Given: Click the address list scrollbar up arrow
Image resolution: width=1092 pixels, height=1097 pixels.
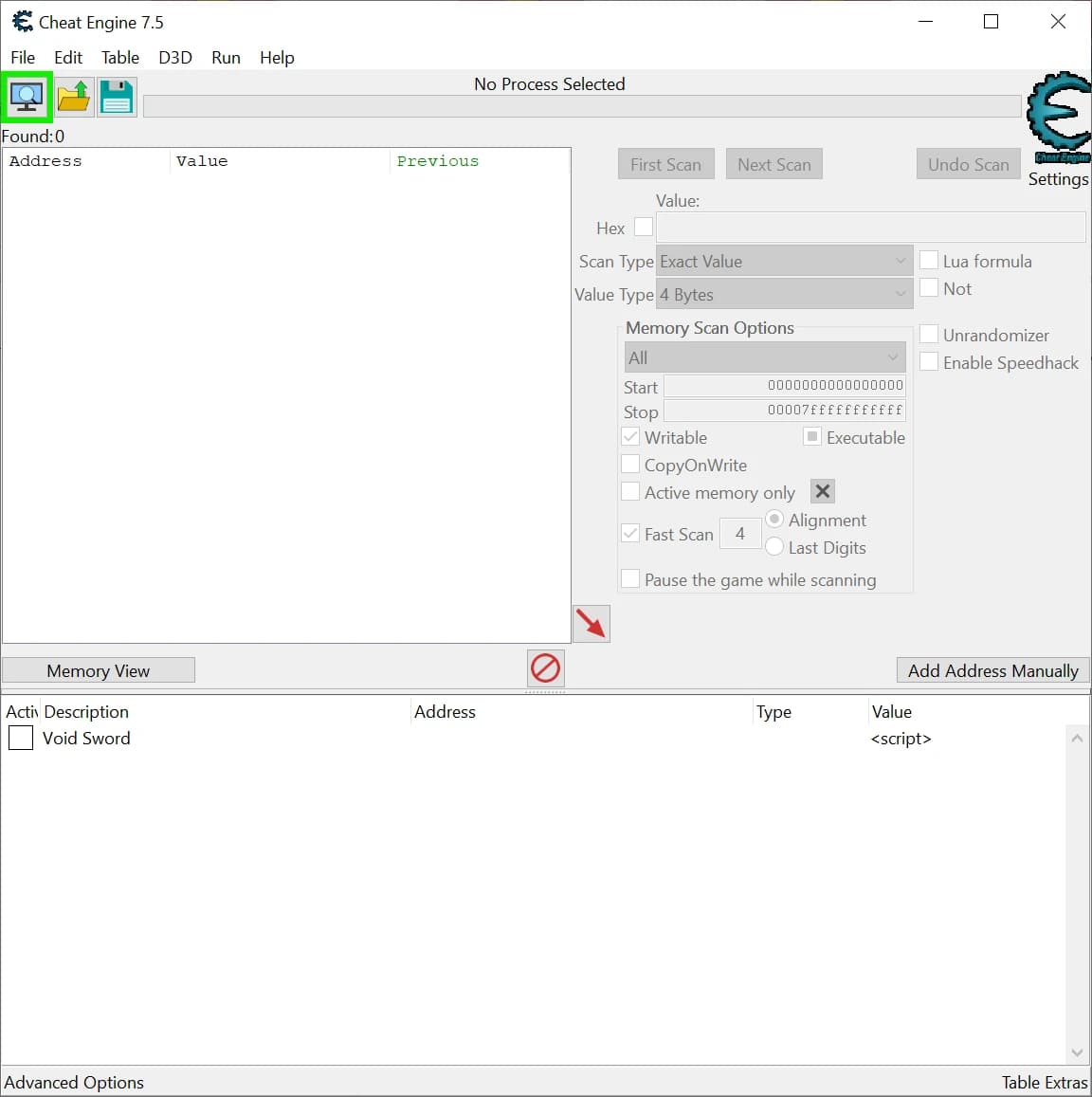Looking at the screenshot, I should (1078, 738).
